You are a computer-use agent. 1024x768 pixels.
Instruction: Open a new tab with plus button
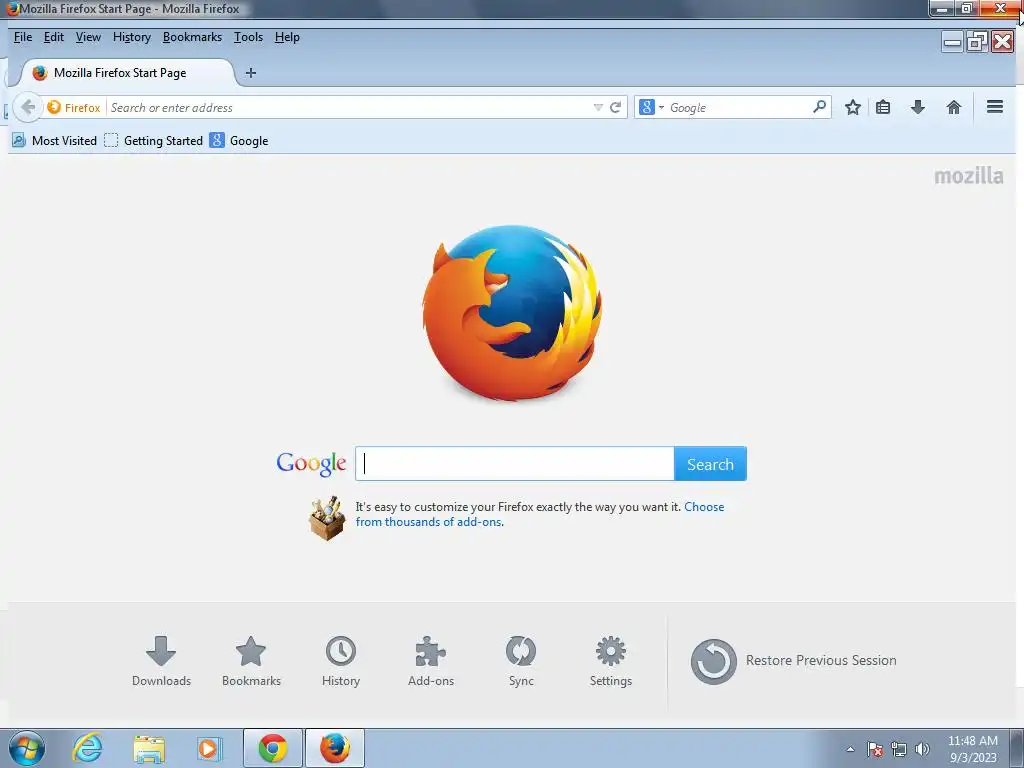click(251, 73)
